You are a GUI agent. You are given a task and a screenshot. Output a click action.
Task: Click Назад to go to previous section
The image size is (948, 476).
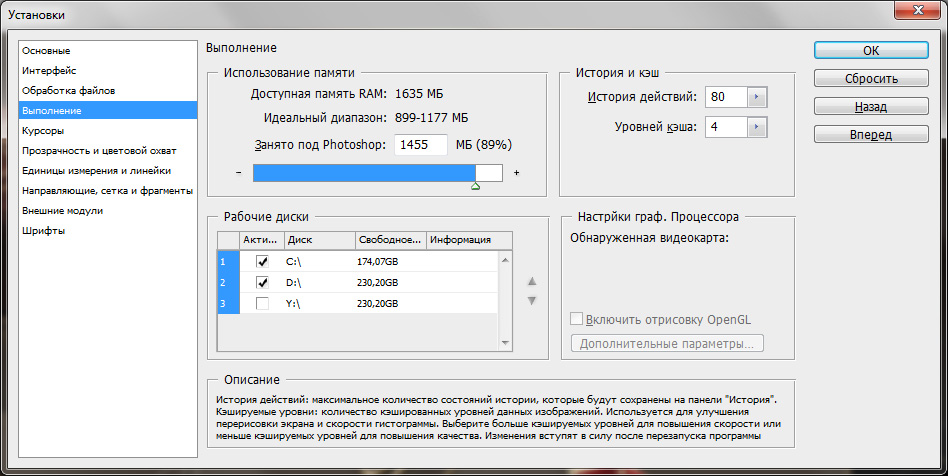[871, 106]
